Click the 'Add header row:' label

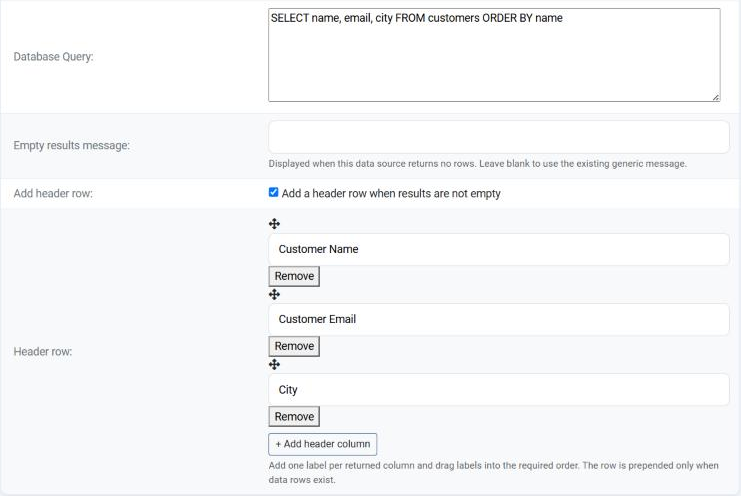53,194
